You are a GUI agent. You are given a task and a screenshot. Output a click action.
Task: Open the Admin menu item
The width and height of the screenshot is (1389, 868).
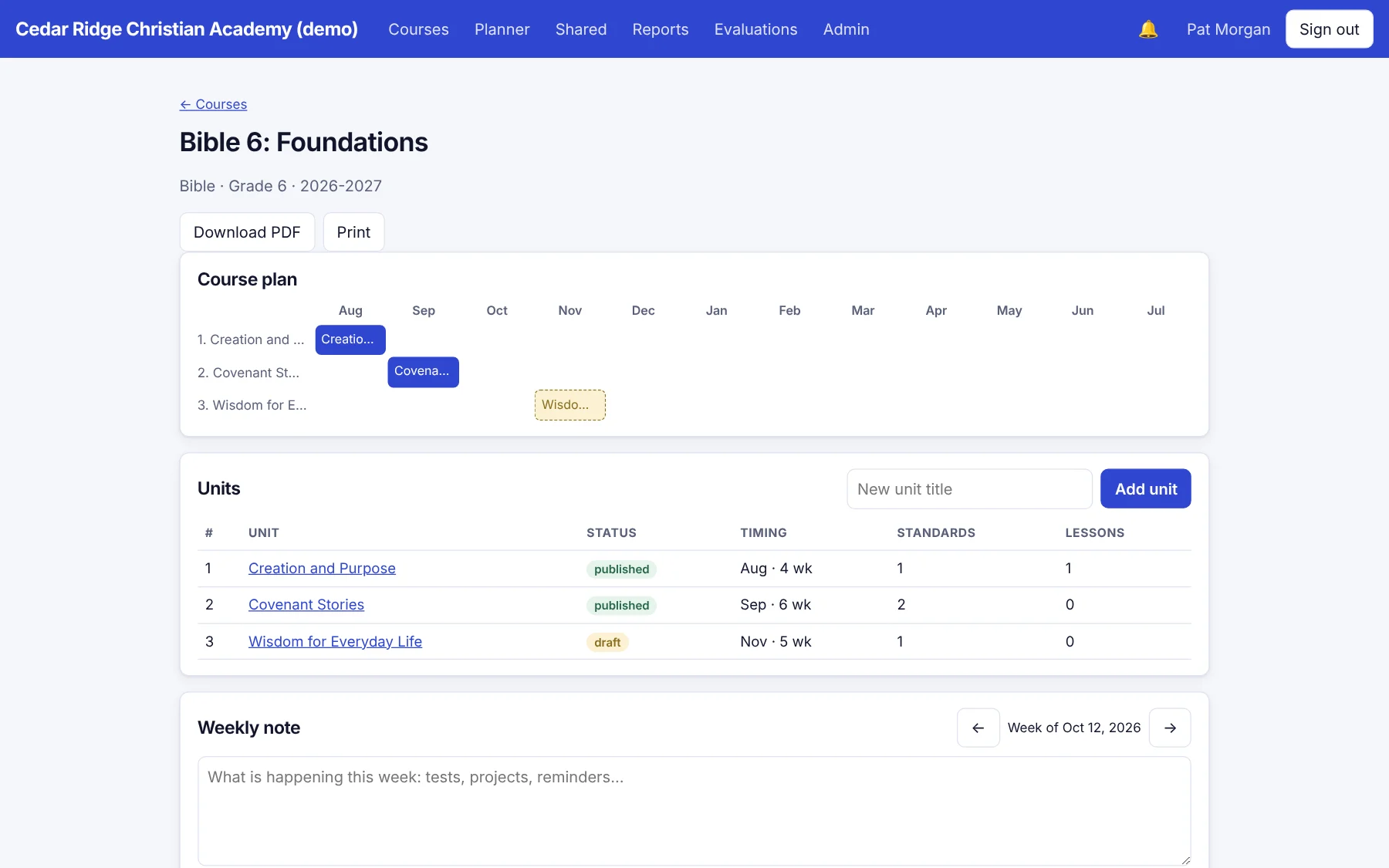pyautogui.click(x=847, y=29)
